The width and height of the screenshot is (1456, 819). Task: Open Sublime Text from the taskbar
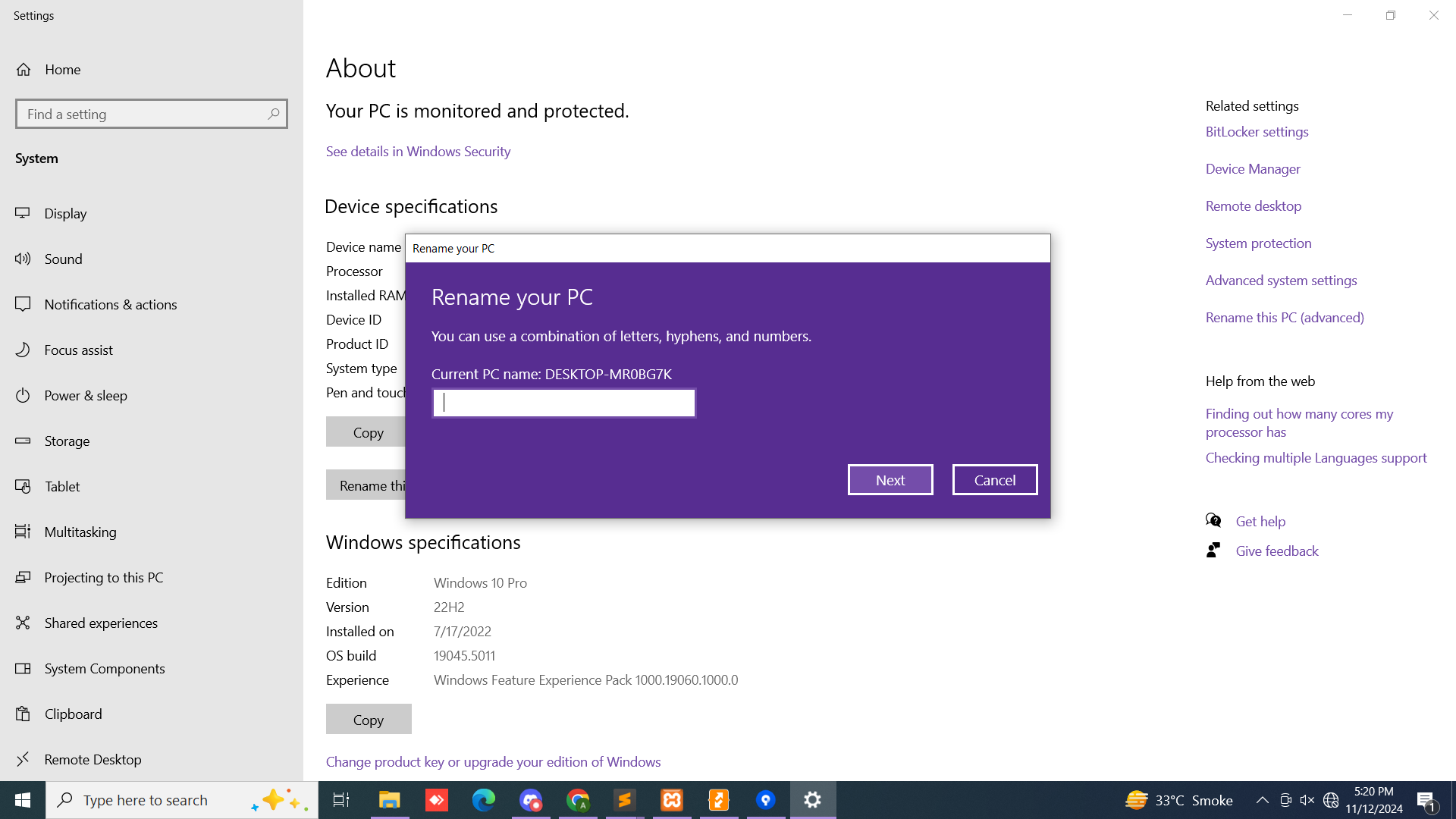(625, 800)
